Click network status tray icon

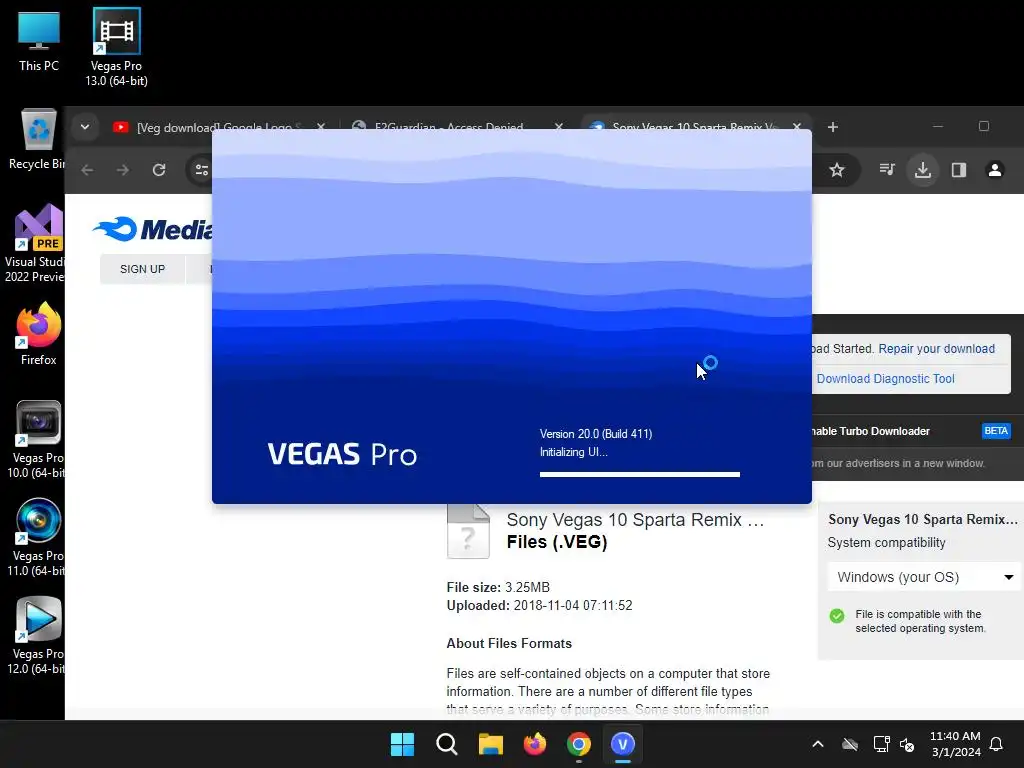pyautogui.click(x=881, y=744)
